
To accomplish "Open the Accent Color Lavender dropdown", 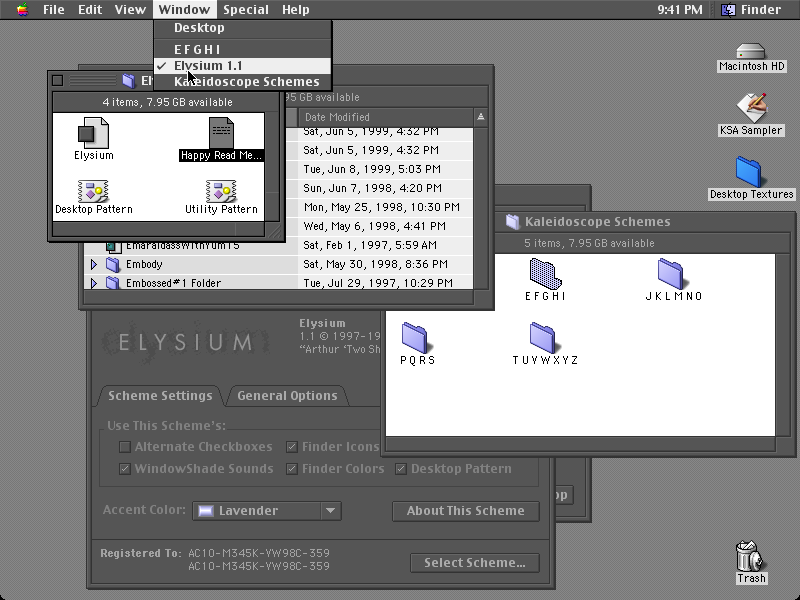I will click(x=267, y=511).
